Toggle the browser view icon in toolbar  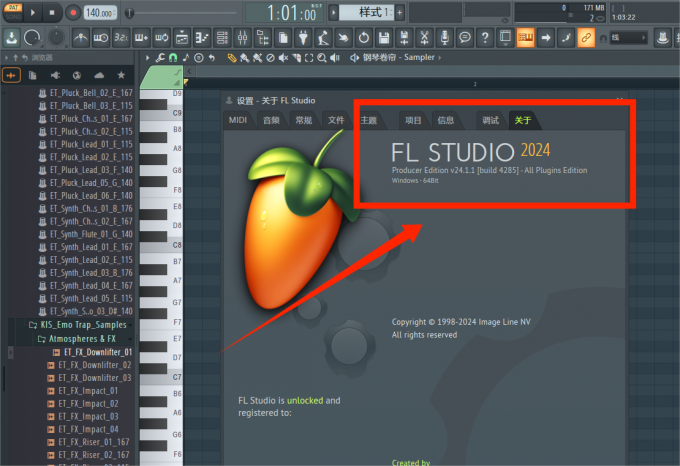[263, 38]
